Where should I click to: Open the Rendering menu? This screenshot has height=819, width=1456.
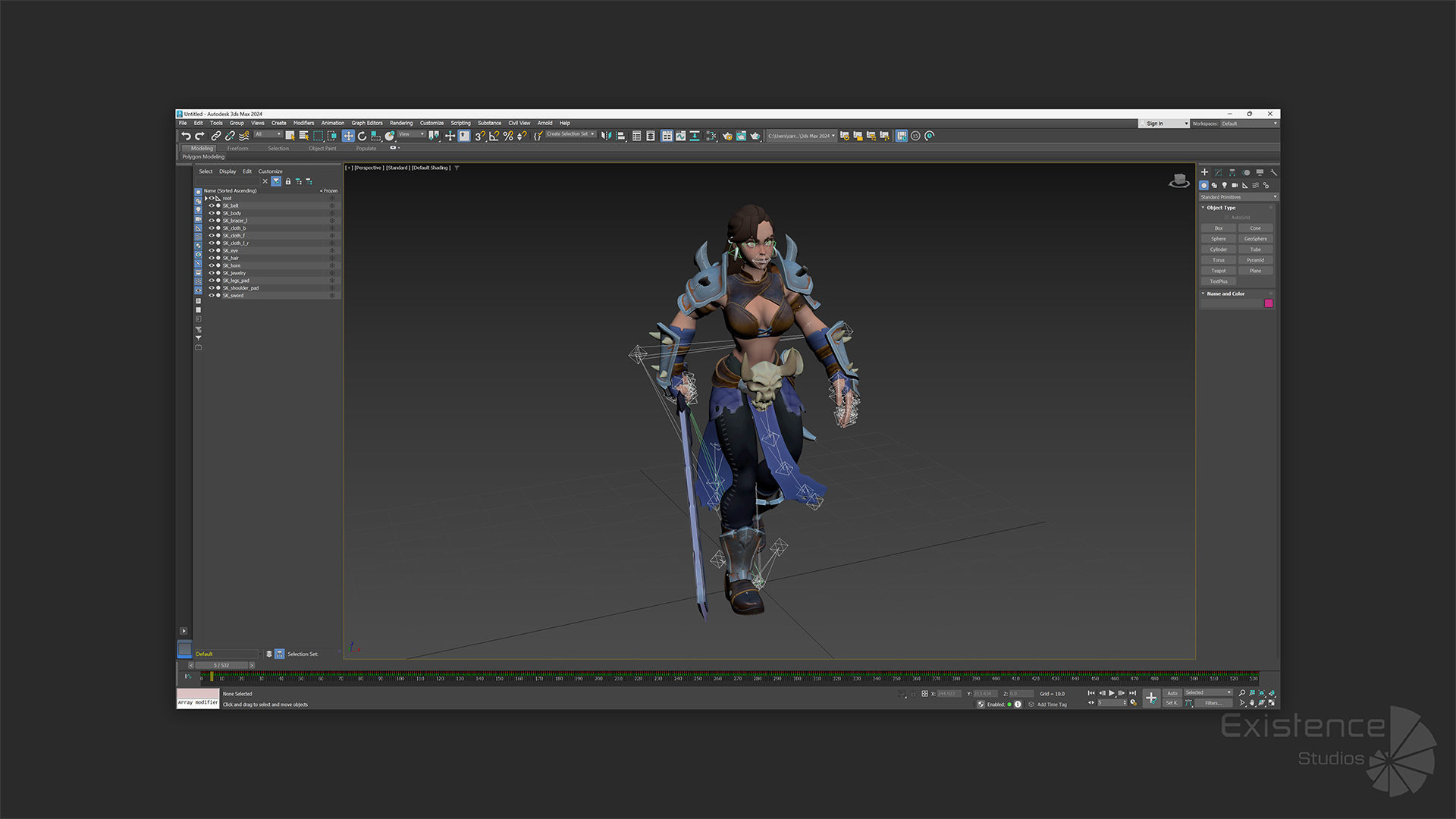(x=401, y=123)
